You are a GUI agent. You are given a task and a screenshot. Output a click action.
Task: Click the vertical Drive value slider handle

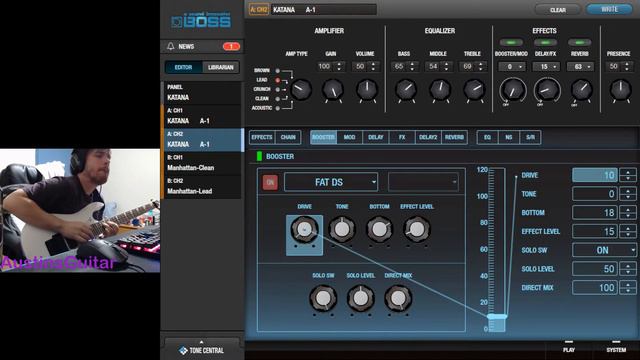click(497, 317)
